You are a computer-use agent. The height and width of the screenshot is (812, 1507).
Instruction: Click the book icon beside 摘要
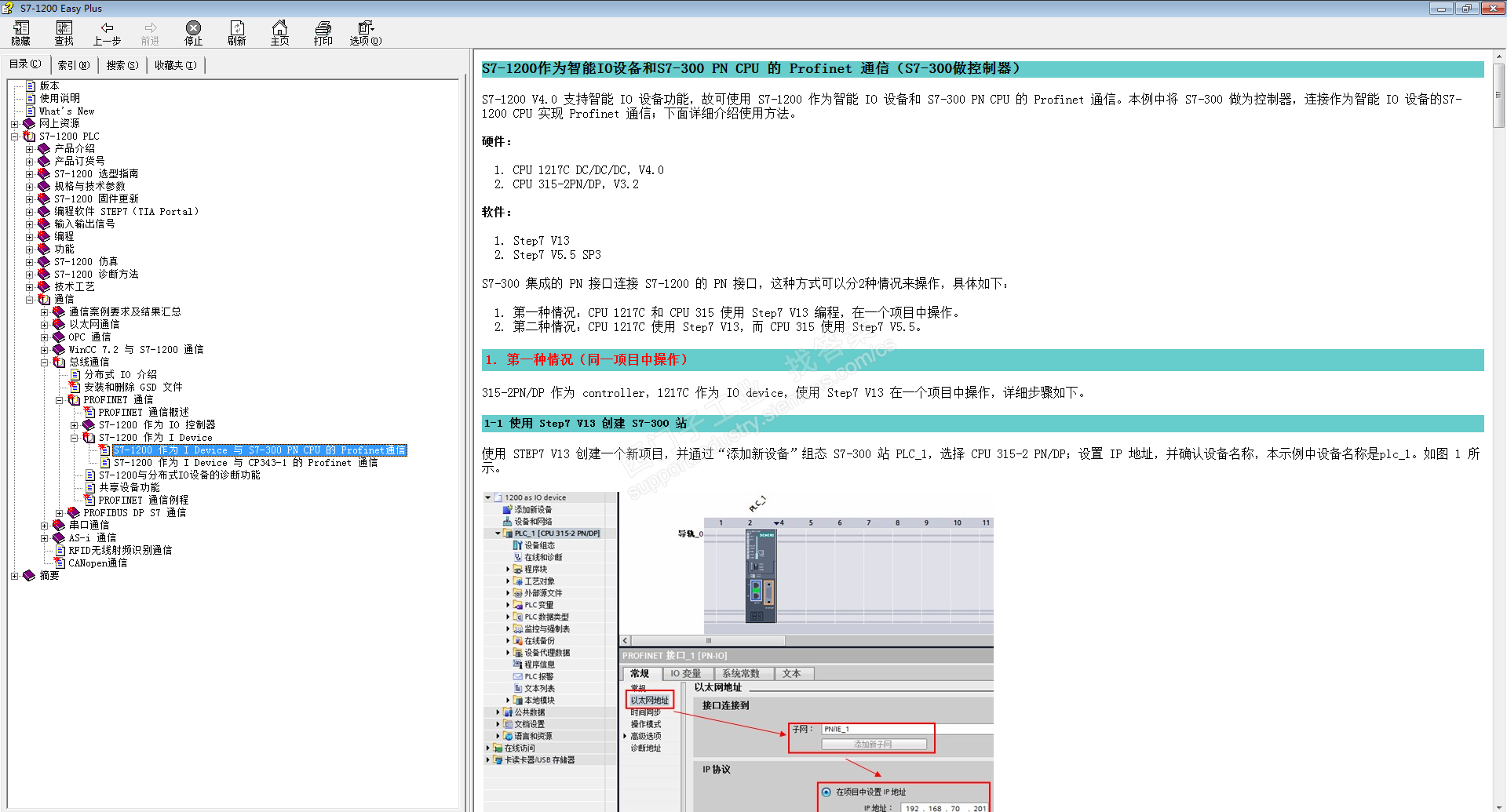tap(30, 575)
